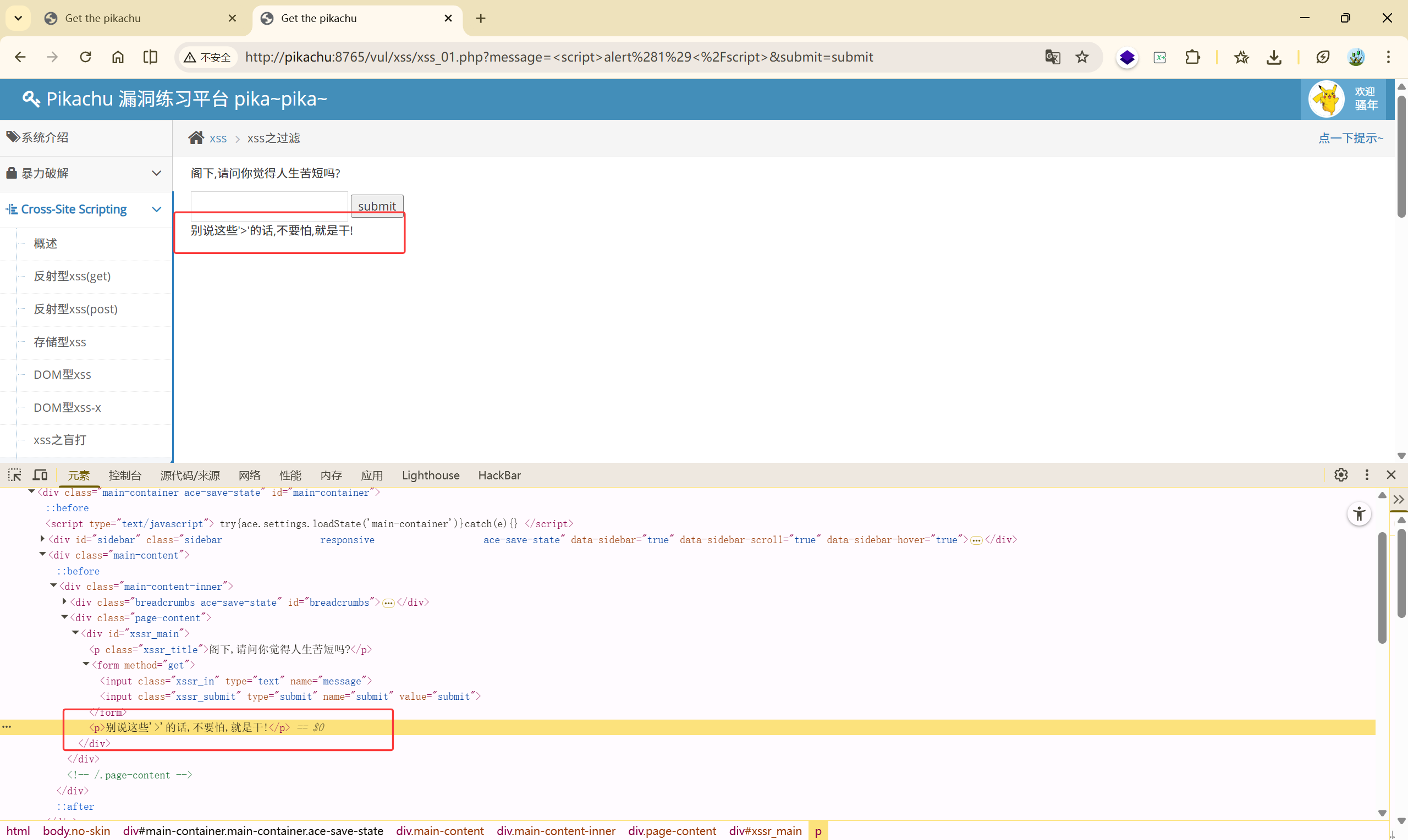Toggle the device toolbar emulation icon

pos(40,475)
